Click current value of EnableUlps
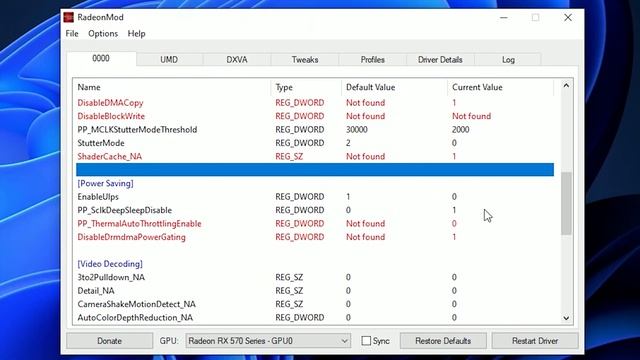The image size is (640, 360). coord(454,197)
